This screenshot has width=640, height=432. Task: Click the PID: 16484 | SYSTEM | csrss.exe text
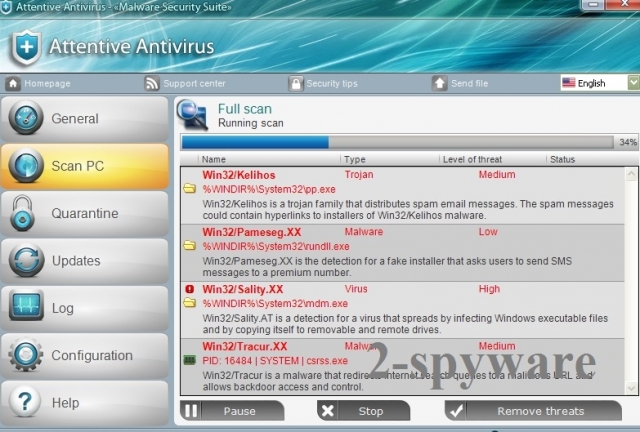click(x=275, y=361)
